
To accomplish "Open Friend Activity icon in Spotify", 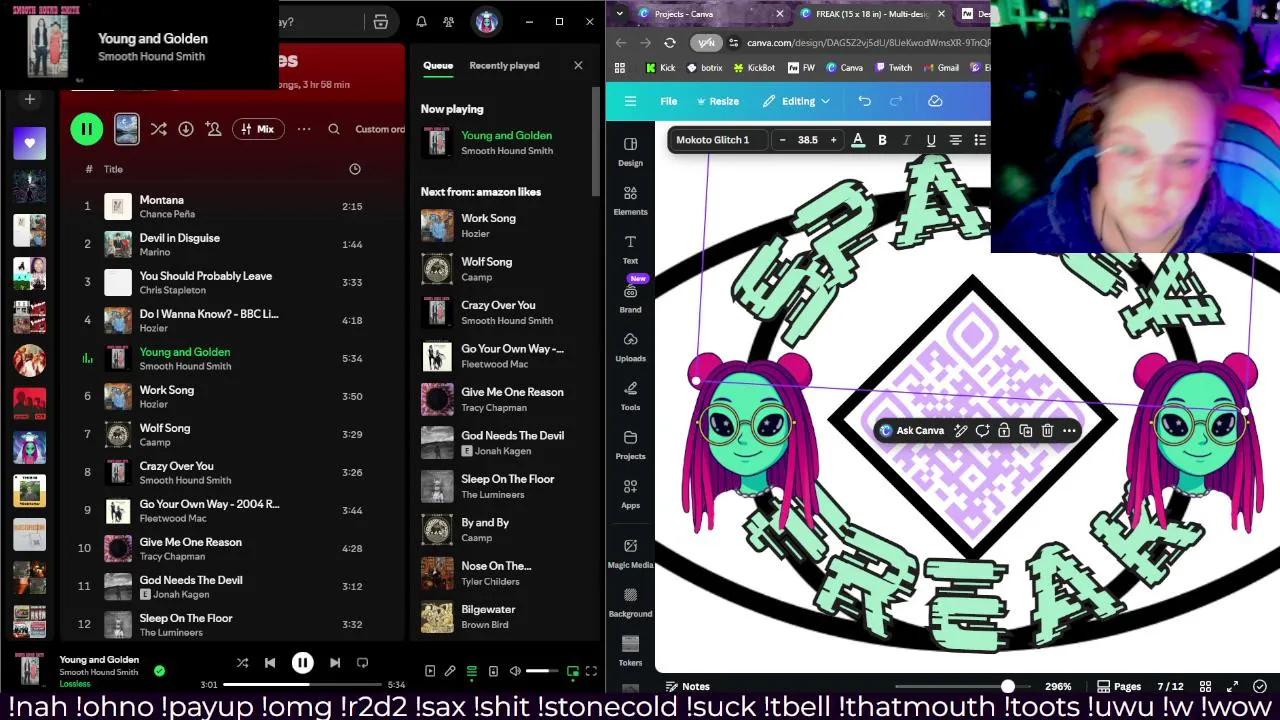I will (x=449, y=22).
